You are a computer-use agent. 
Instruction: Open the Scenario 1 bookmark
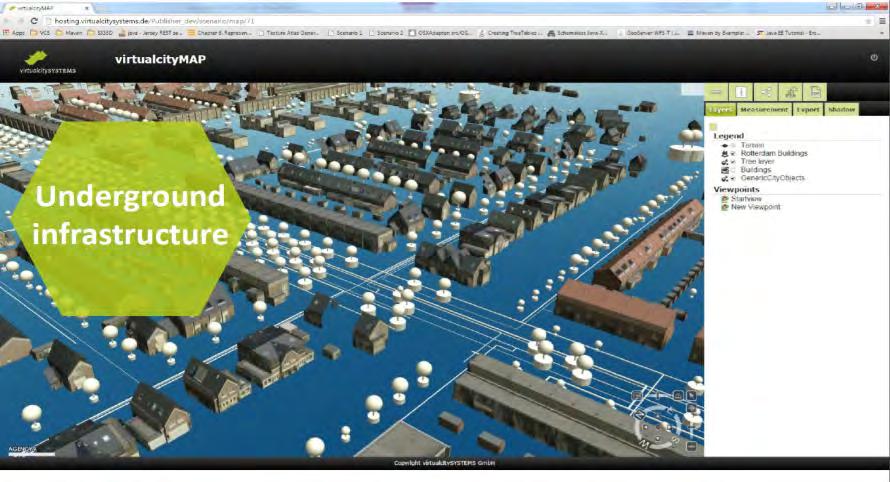[x=345, y=33]
